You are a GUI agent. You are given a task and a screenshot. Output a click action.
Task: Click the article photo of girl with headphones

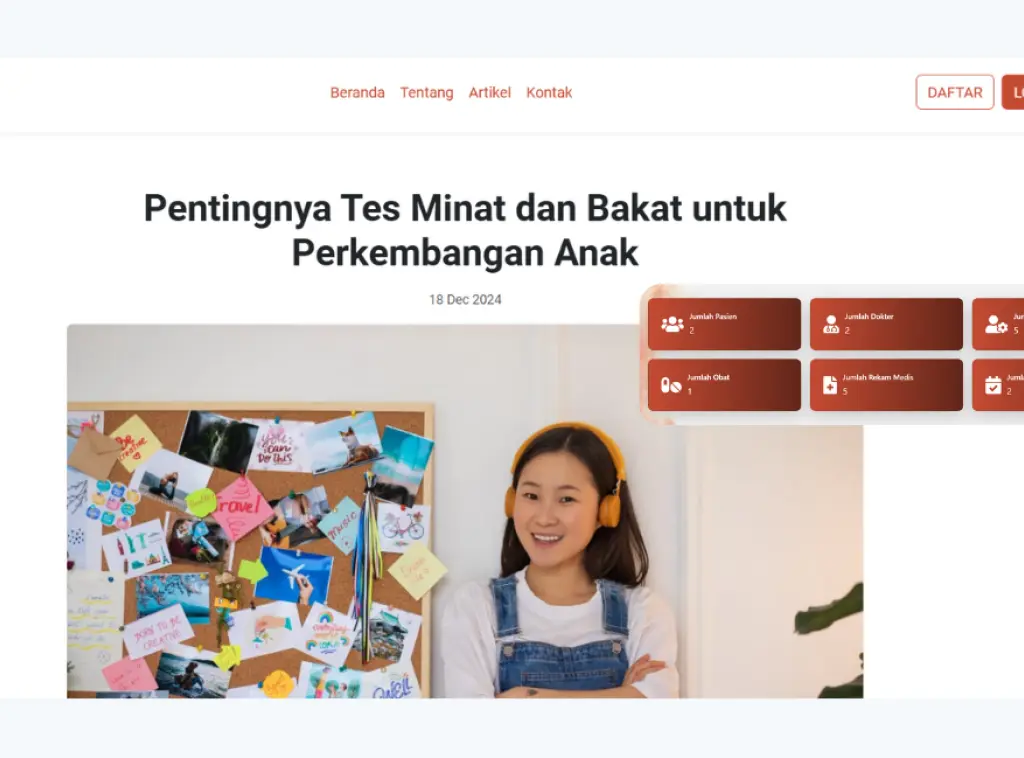pyautogui.click(x=465, y=511)
